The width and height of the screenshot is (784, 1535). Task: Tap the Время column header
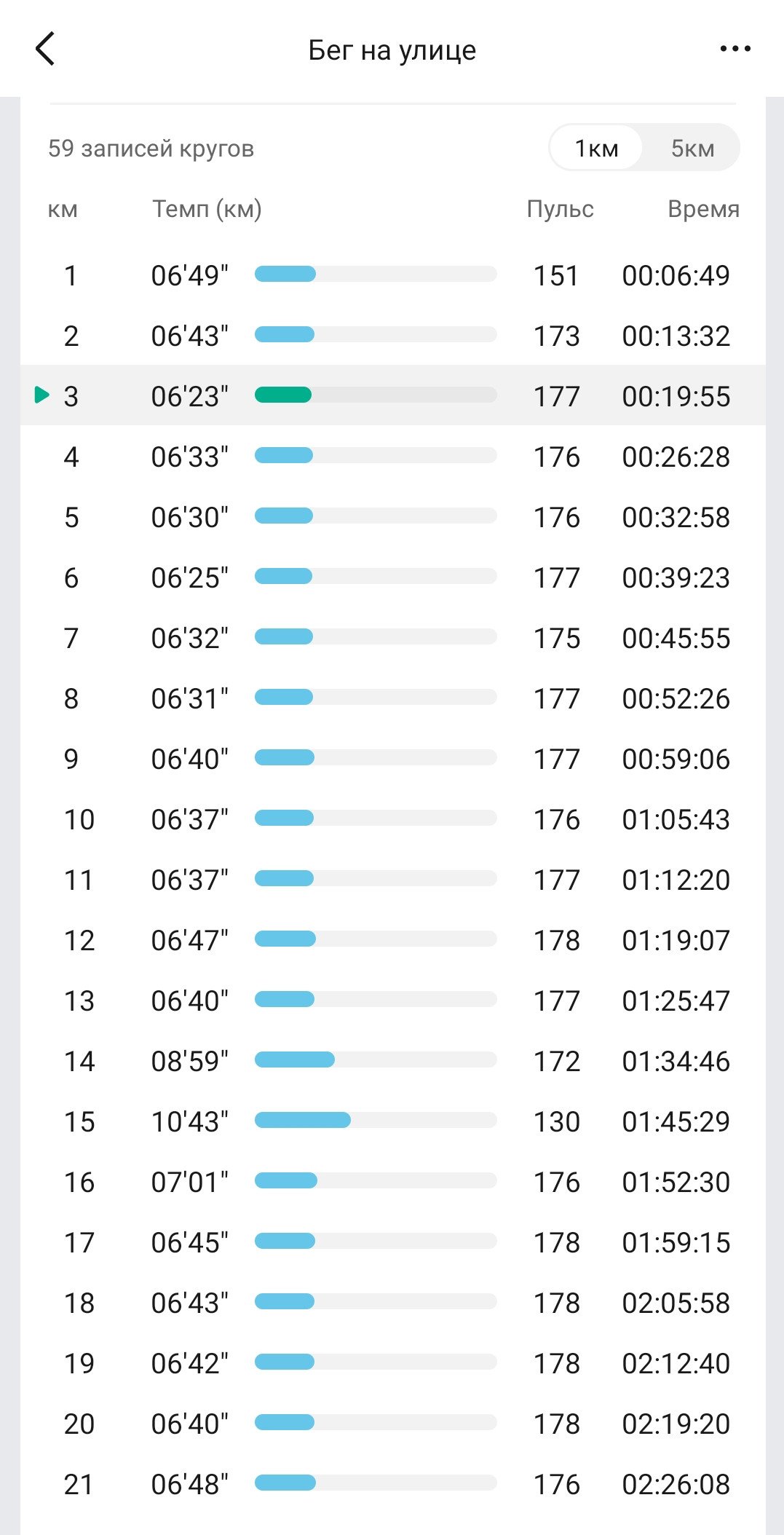[x=703, y=209]
